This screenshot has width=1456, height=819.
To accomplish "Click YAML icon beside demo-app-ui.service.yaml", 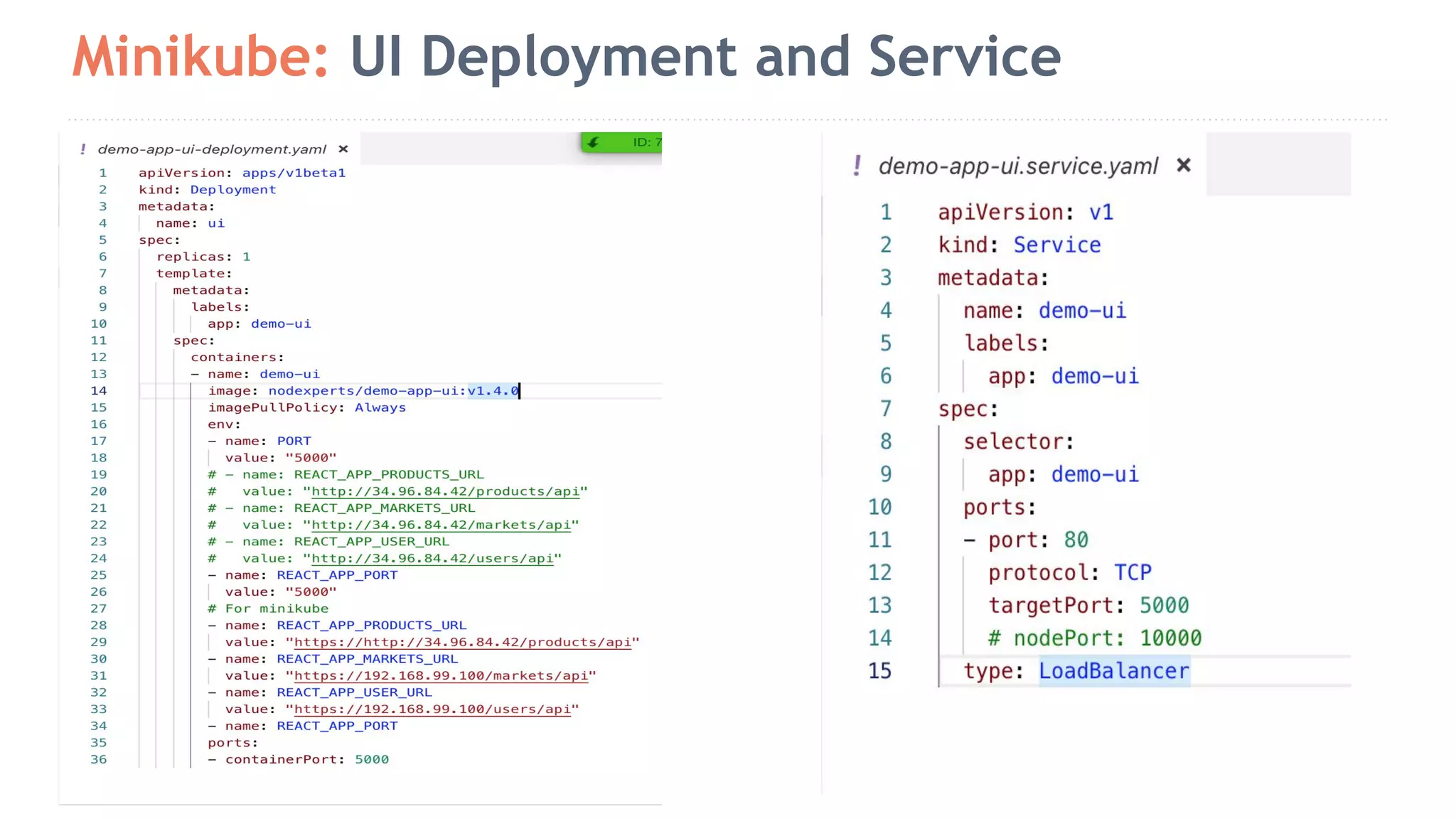I will tap(857, 166).
